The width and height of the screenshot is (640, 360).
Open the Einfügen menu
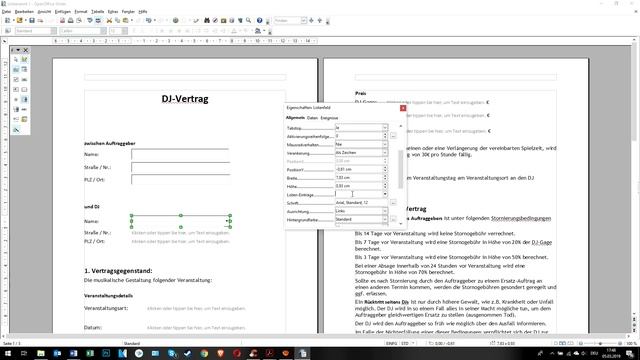coord(62,12)
